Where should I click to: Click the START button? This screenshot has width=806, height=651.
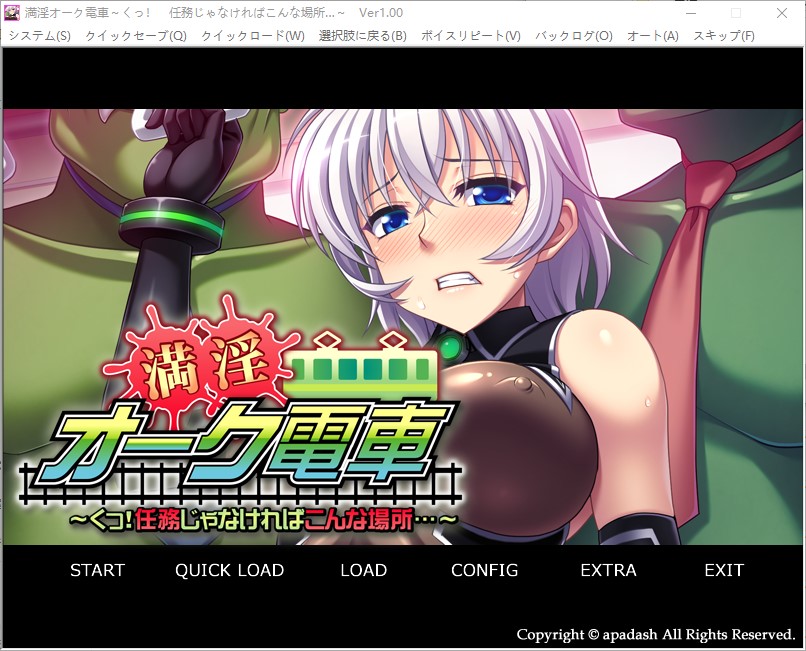pos(97,570)
